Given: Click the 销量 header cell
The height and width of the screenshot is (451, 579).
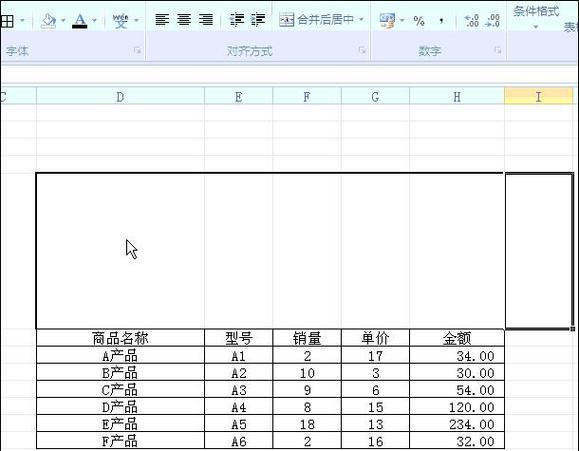Looking at the screenshot, I should click(307, 338).
